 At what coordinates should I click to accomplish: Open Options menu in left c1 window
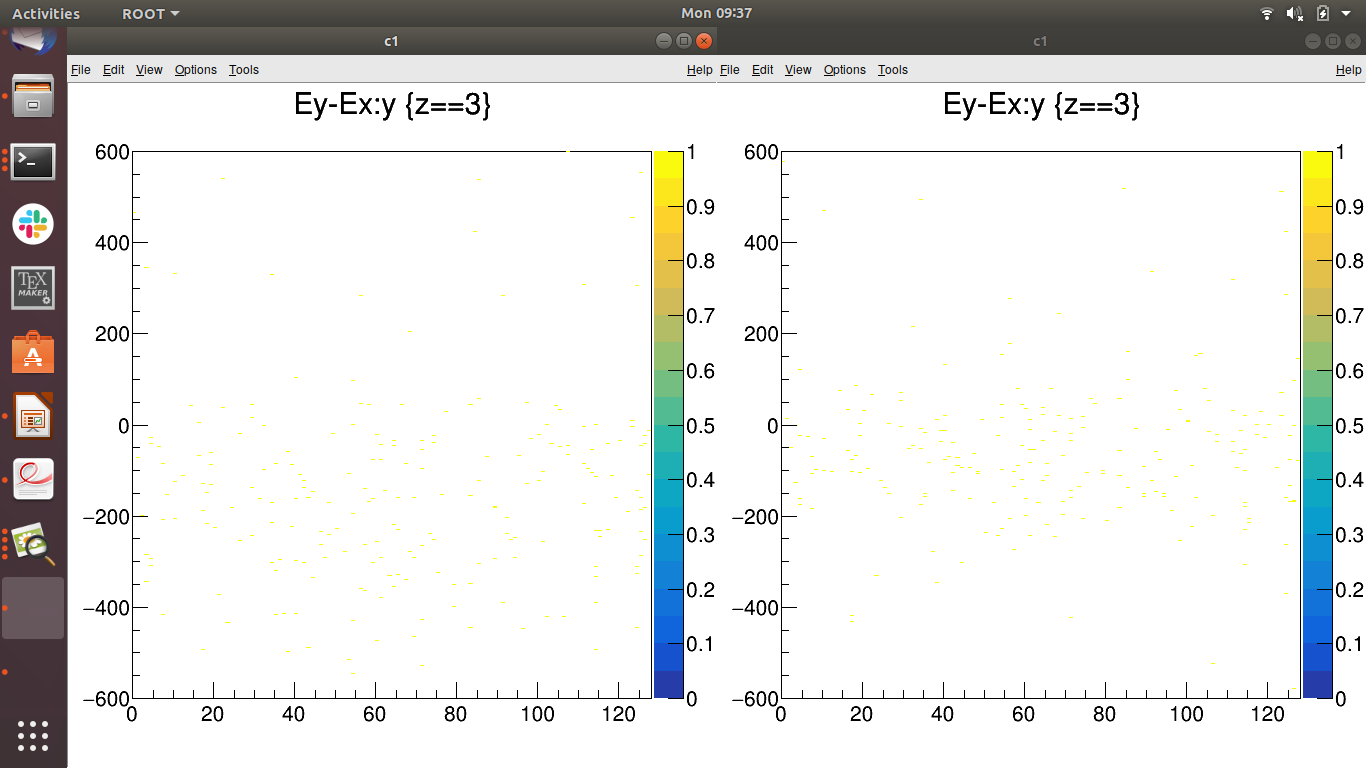196,70
